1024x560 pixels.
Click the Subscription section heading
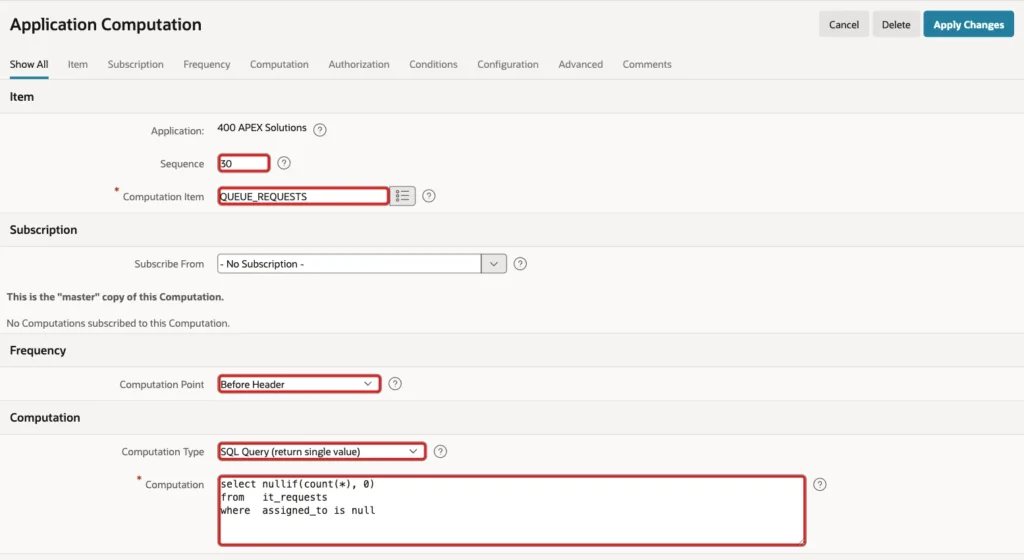43,230
